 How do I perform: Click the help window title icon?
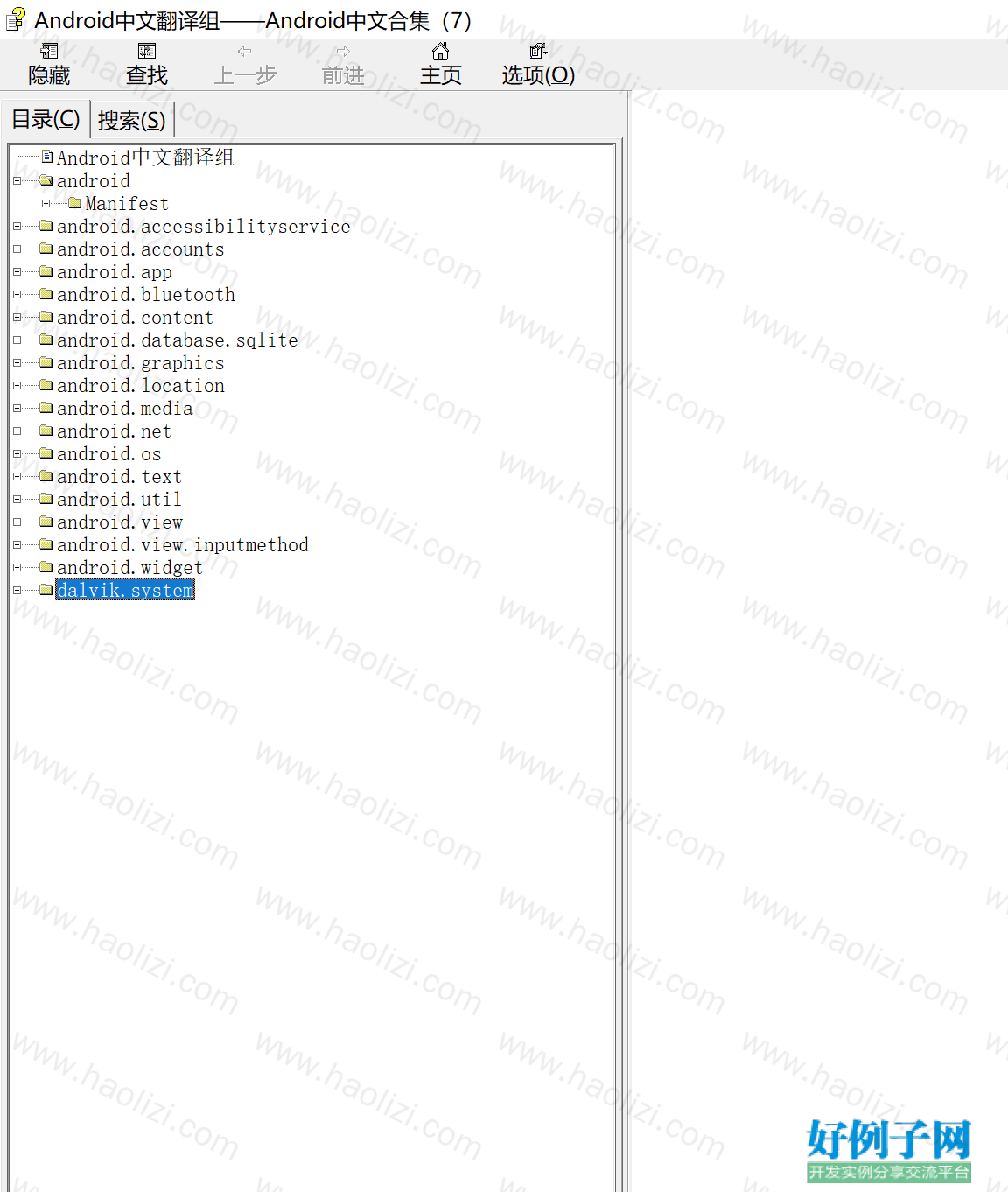point(16,18)
